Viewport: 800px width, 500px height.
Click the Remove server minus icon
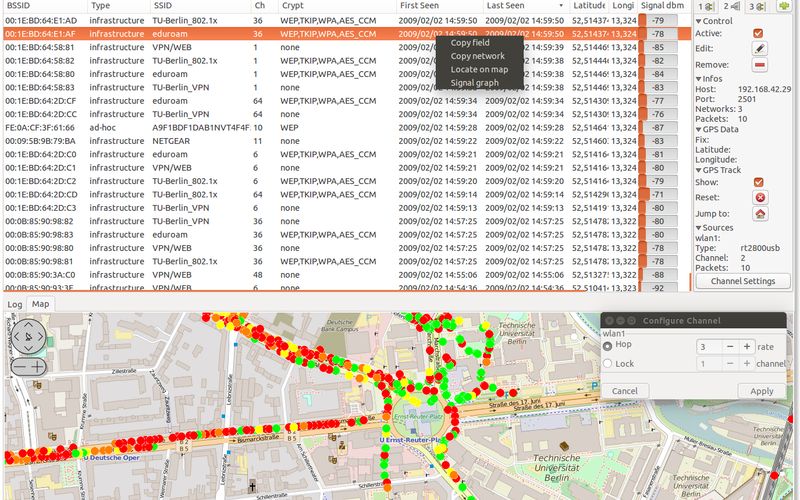759,65
